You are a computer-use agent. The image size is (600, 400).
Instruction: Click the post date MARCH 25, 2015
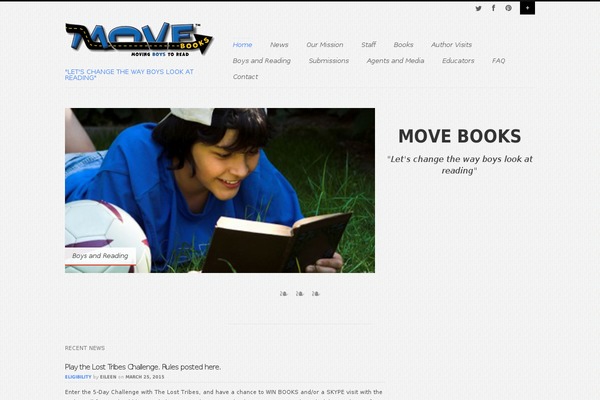point(145,377)
